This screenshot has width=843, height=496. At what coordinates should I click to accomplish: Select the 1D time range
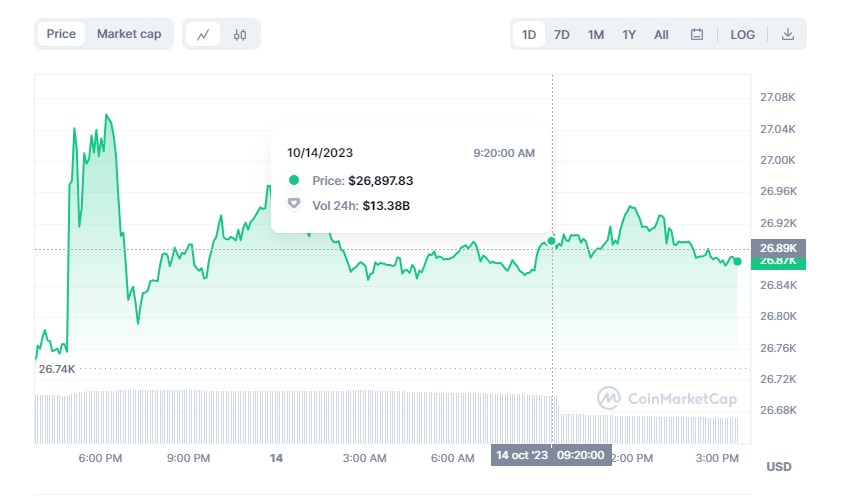[x=529, y=34]
